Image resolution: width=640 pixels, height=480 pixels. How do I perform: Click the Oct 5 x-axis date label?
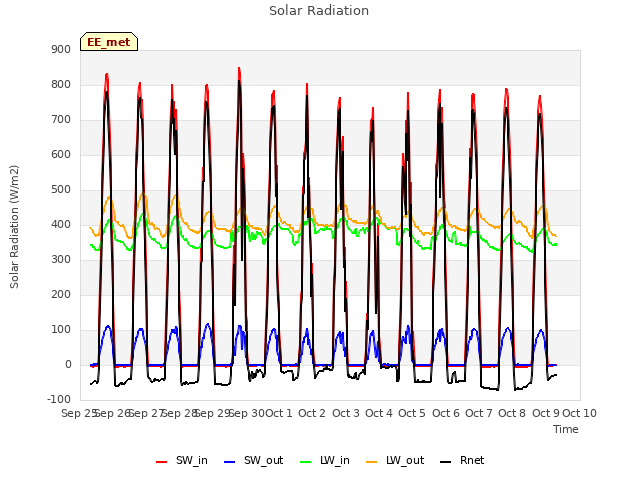tap(412, 413)
